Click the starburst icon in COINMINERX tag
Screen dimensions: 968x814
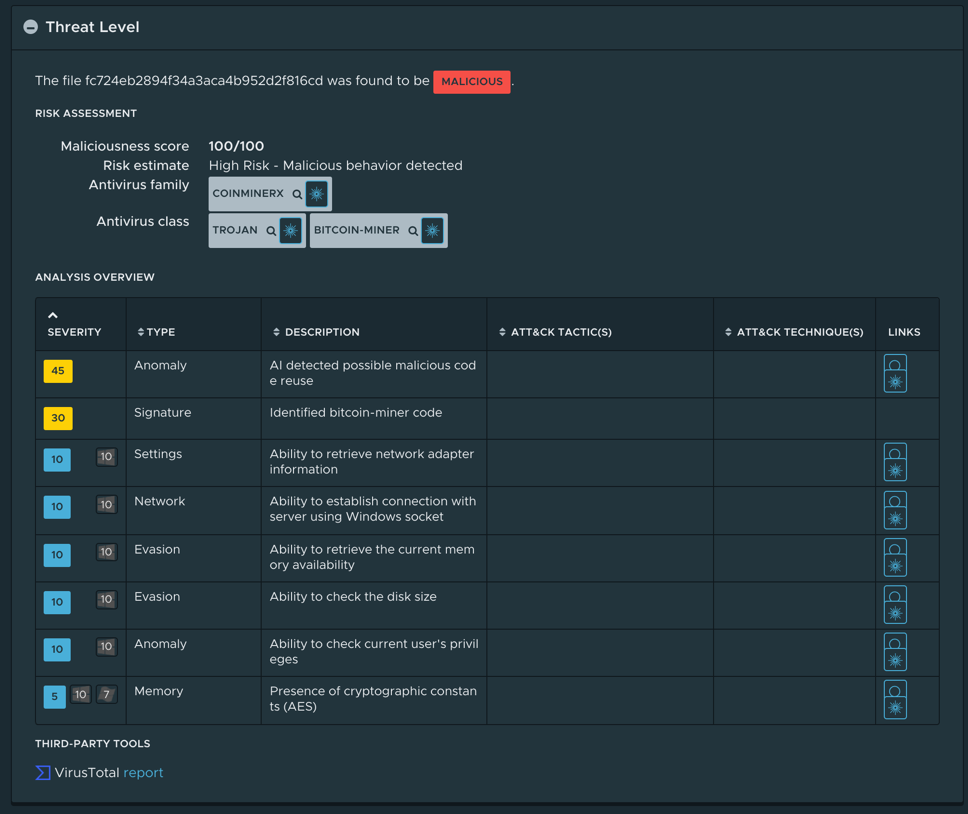[317, 194]
